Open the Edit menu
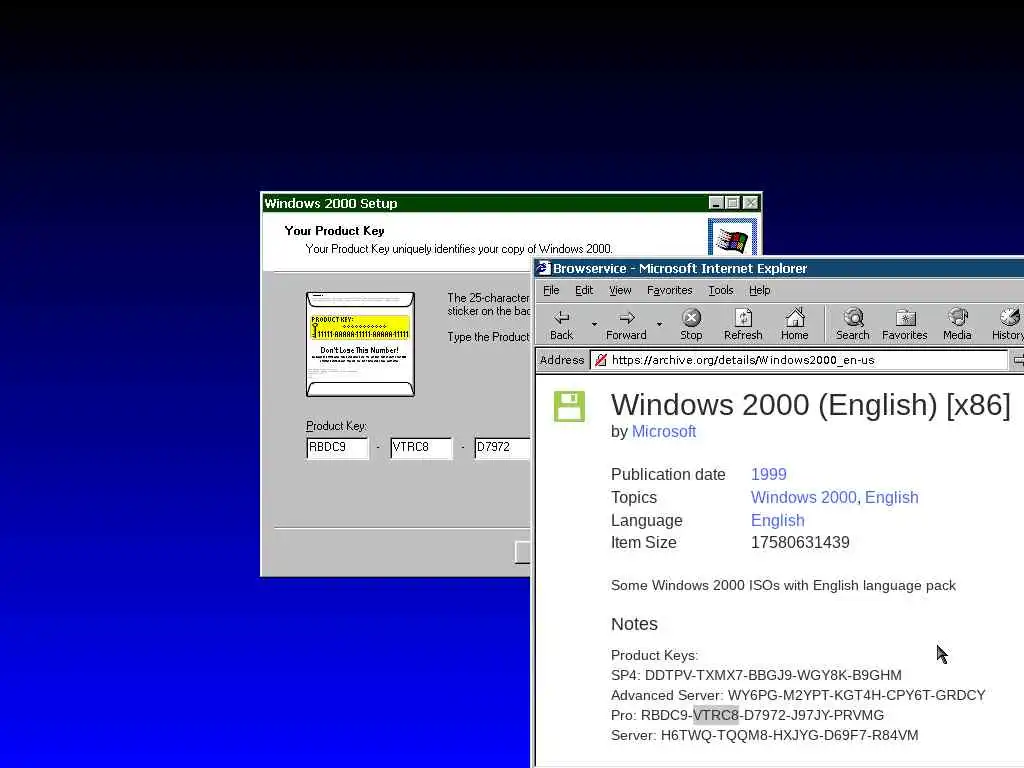Viewport: 1024px width, 768px height. 584,290
